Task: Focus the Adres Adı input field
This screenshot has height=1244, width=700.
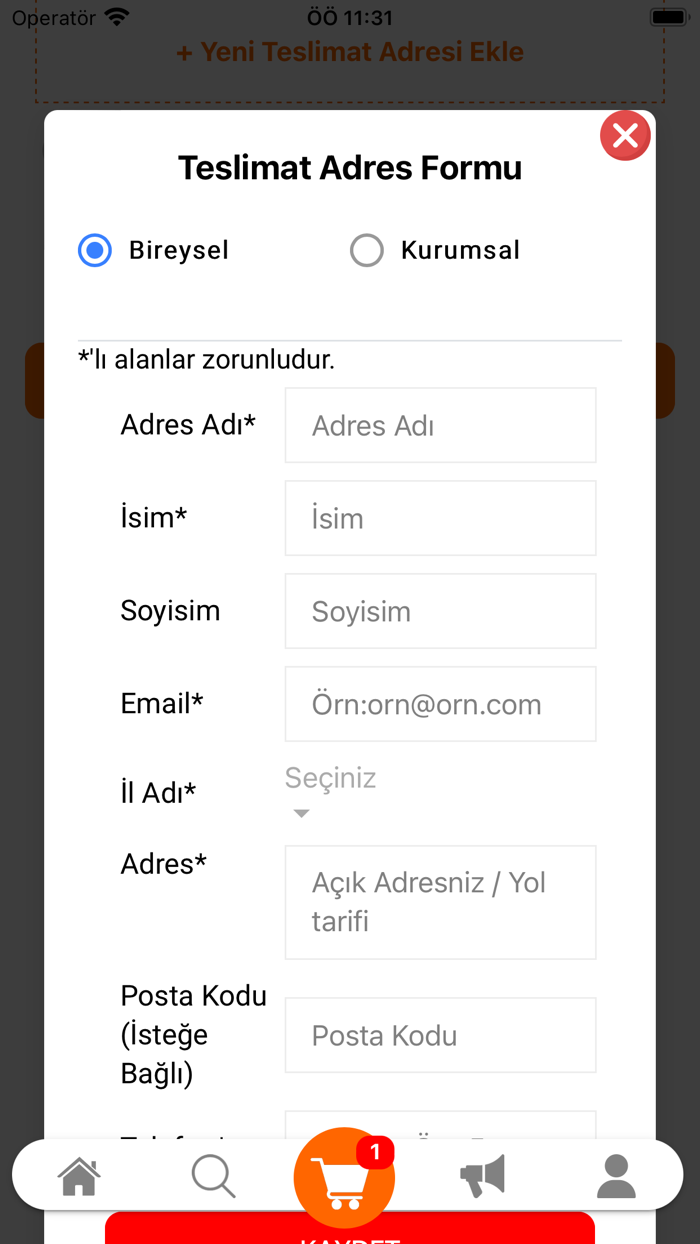Action: (440, 425)
